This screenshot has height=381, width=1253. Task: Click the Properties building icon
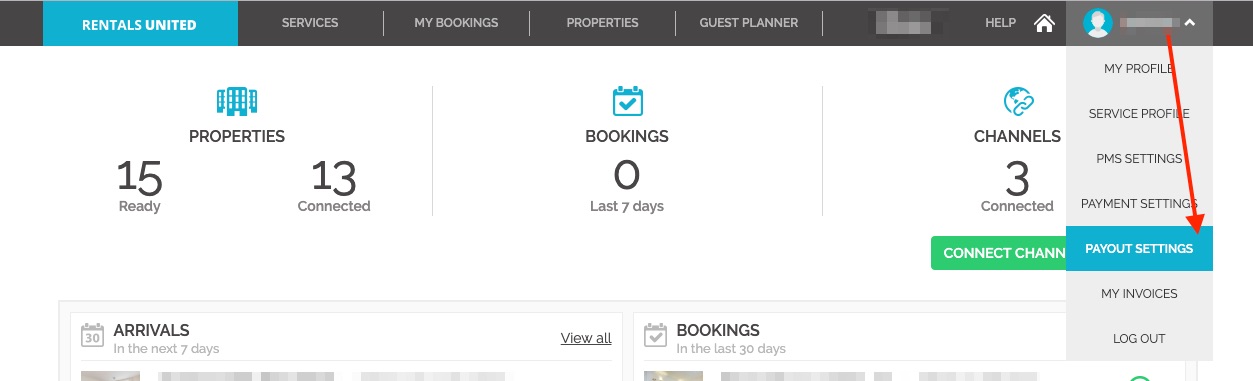pyautogui.click(x=237, y=101)
